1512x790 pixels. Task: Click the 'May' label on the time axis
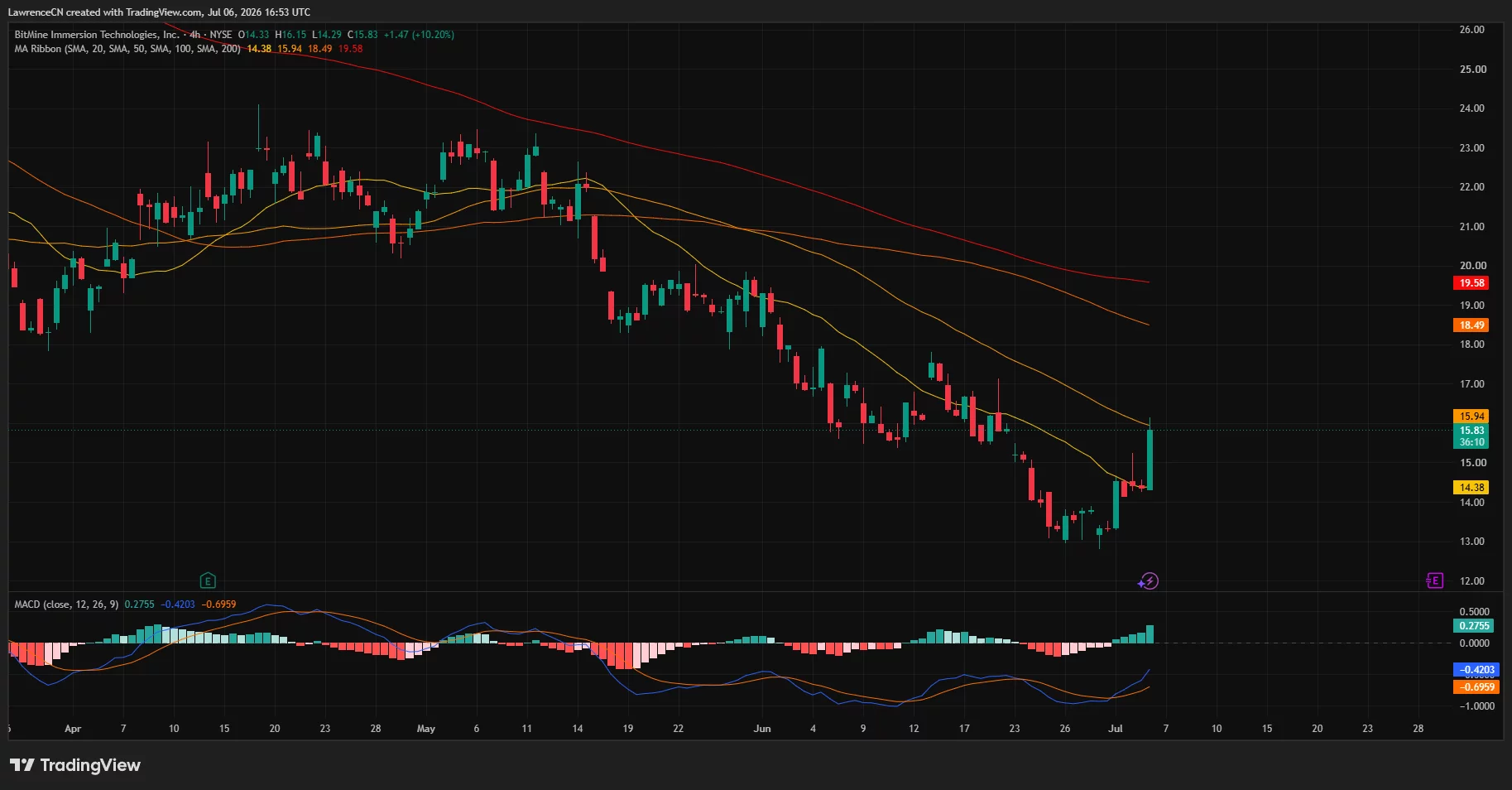[425, 729]
